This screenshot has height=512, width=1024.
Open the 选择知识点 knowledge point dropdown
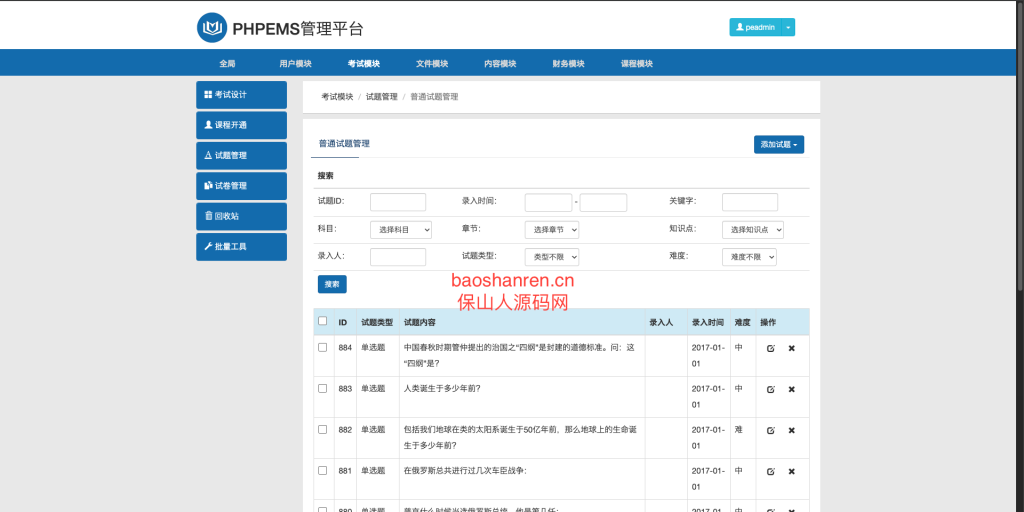point(752,230)
